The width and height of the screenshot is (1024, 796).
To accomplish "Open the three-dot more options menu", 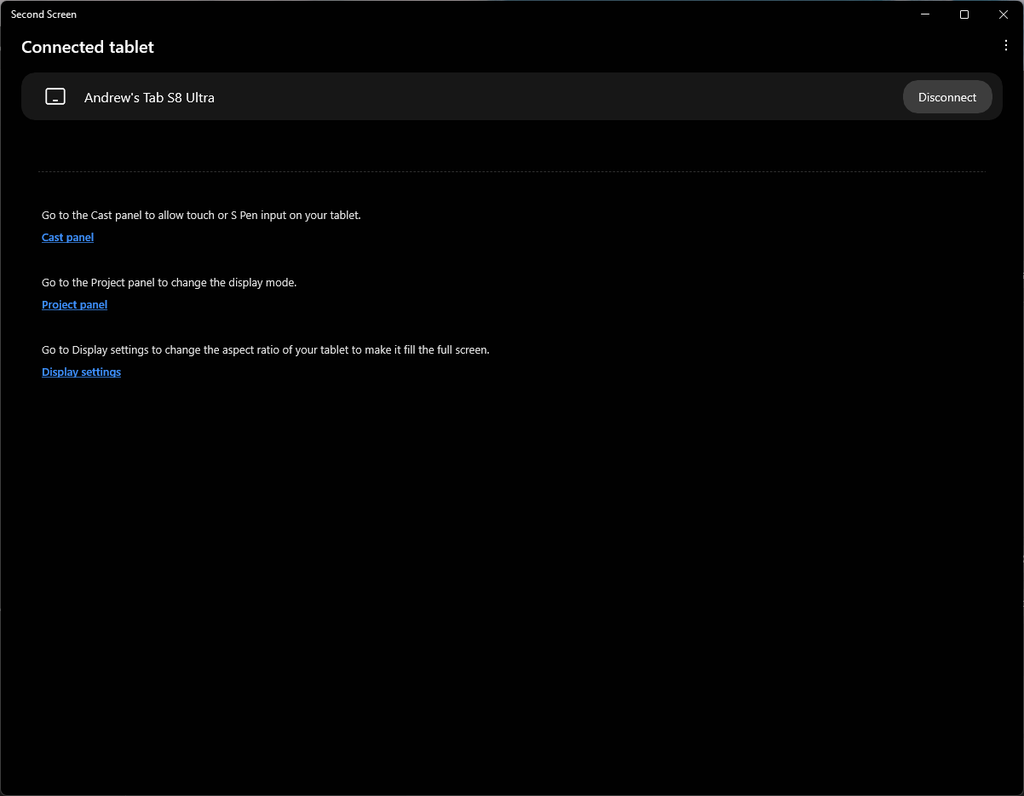I will coord(1005,45).
